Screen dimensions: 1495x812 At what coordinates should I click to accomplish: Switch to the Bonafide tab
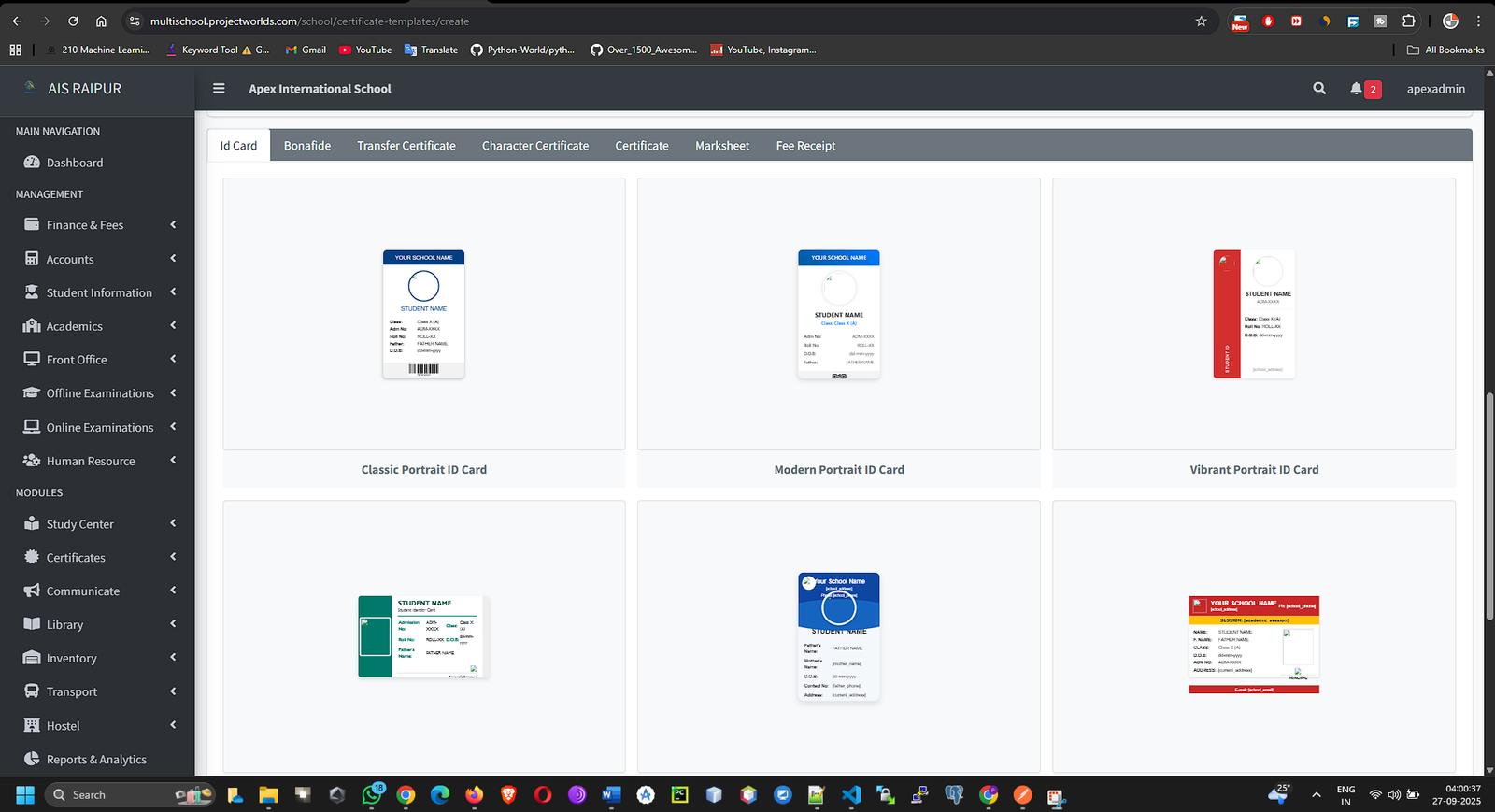coord(307,146)
